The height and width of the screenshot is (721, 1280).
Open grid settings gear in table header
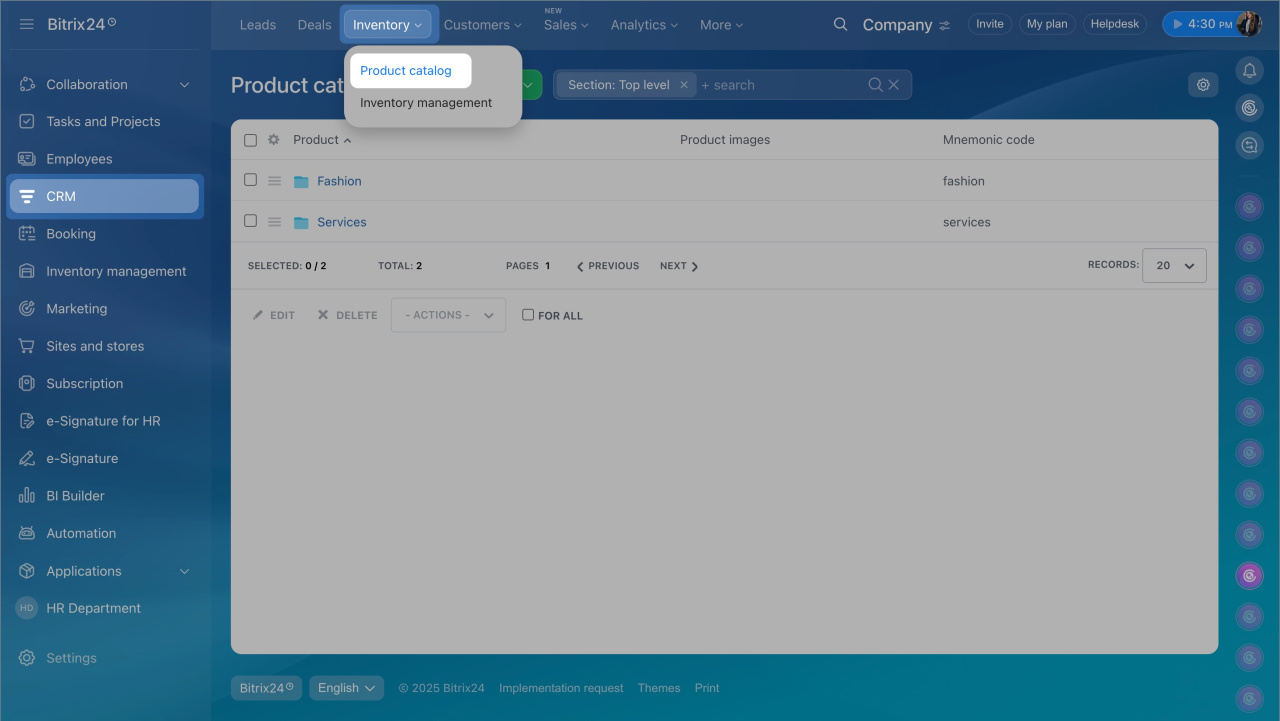click(273, 140)
